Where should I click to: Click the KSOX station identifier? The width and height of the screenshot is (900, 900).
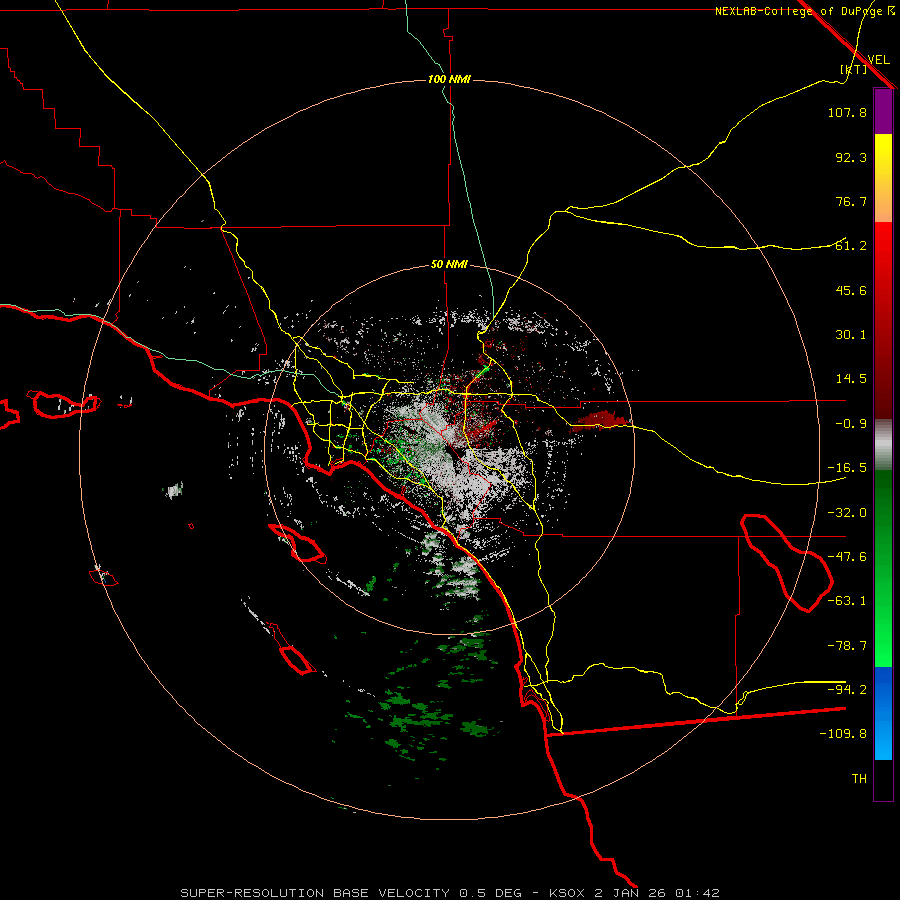click(568, 893)
